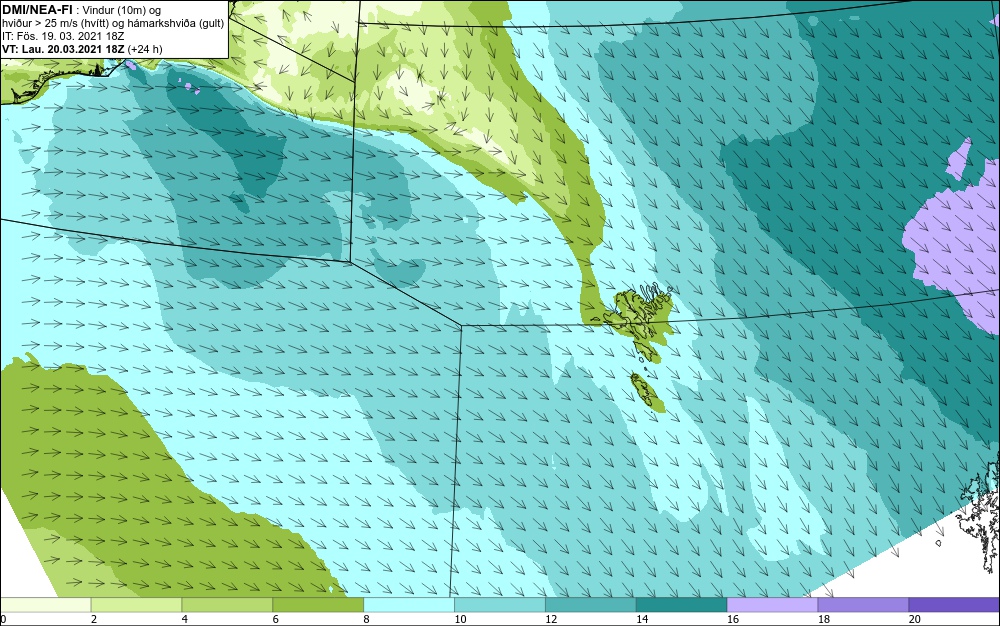The image size is (1000, 626).
Task: Click the 10–12 m/s light teal swatch
Action: pos(500,605)
